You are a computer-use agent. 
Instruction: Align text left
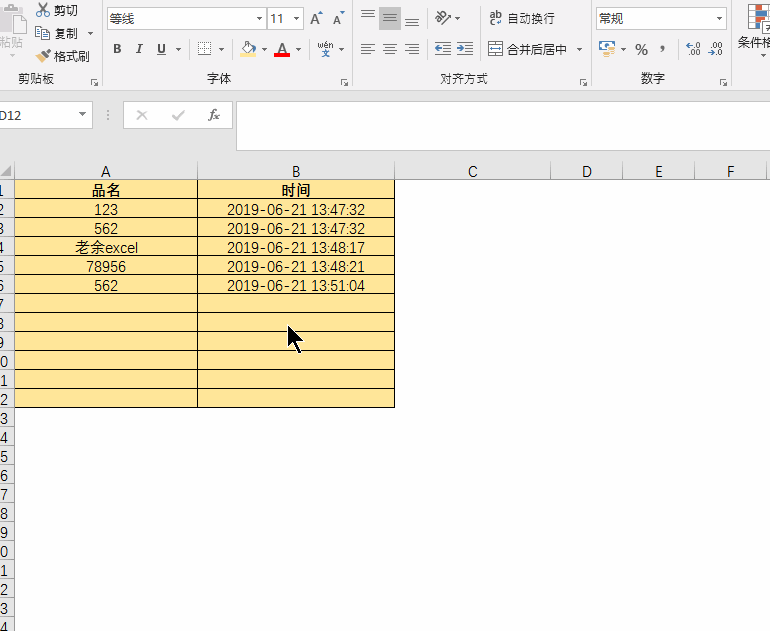(368, 49)
